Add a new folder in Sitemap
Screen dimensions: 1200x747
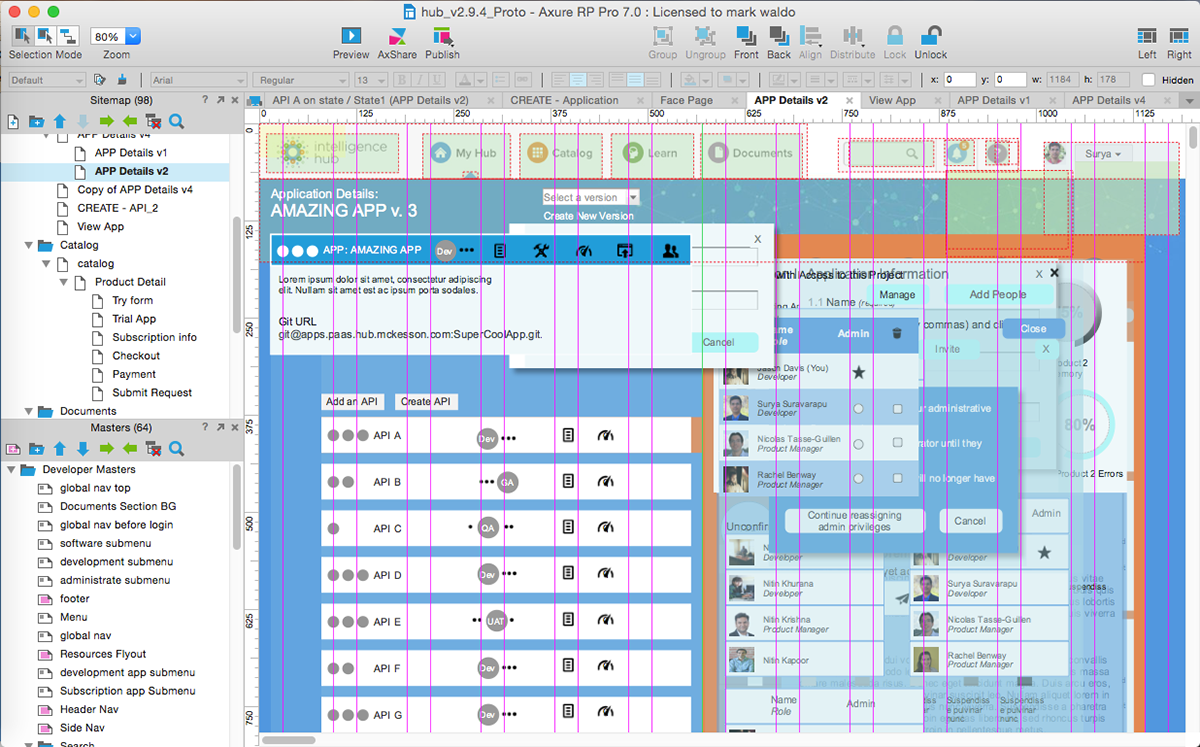tap(36, 122)
